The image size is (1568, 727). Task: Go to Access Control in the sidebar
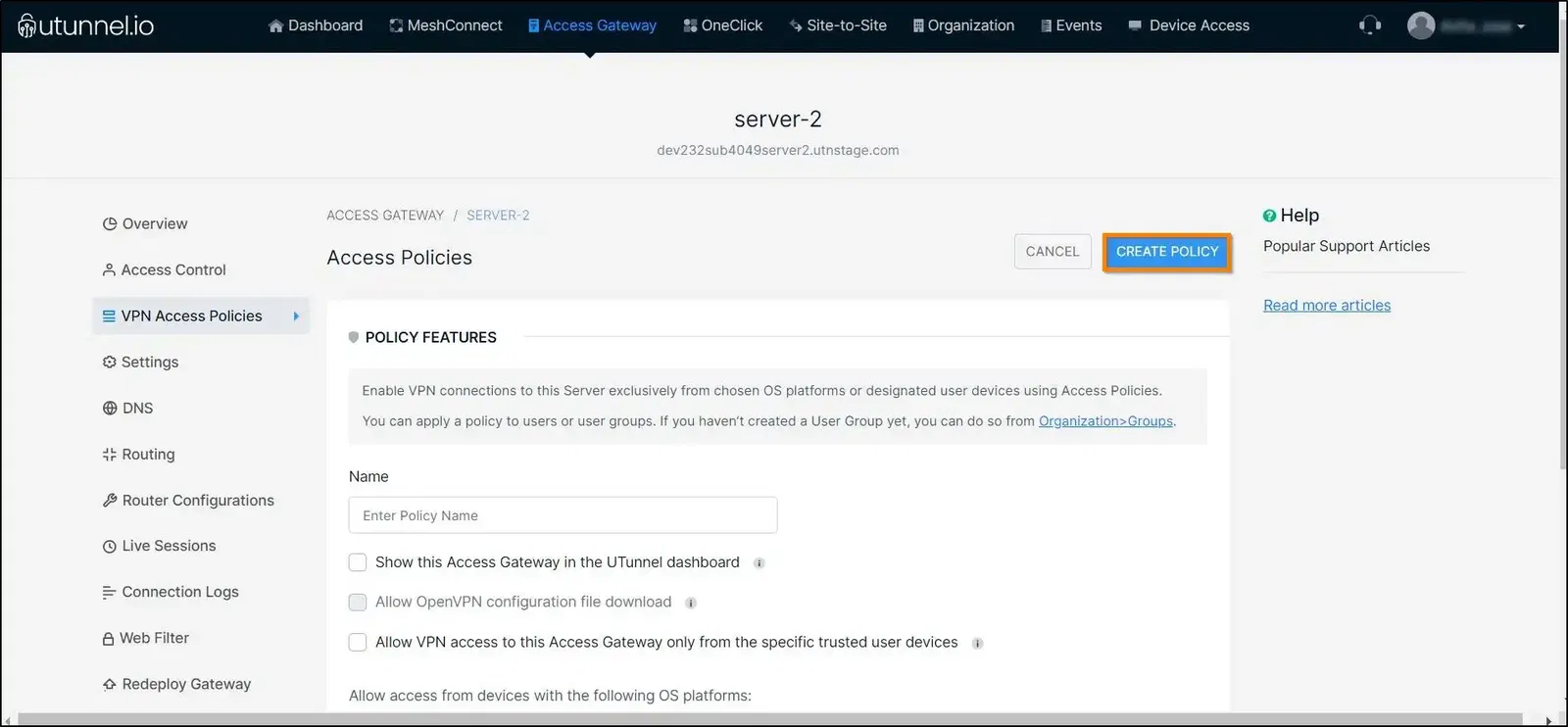[164, 269]
